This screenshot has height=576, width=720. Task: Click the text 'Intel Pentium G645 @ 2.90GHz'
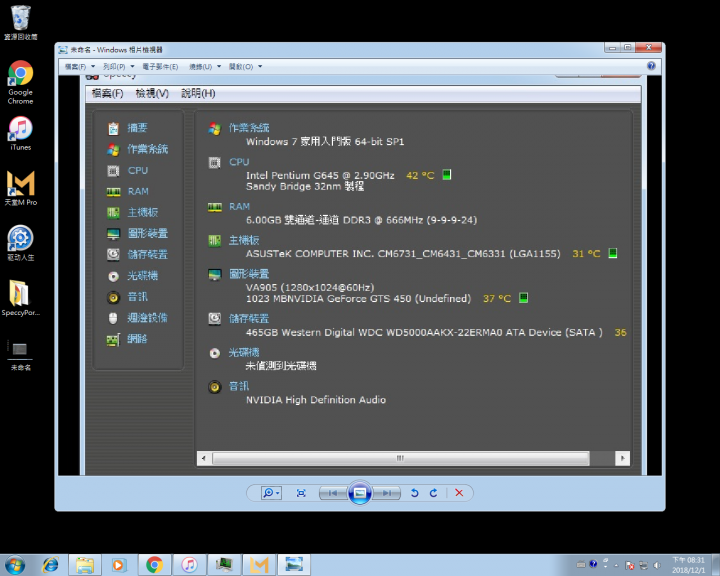(x=320, y=175)
